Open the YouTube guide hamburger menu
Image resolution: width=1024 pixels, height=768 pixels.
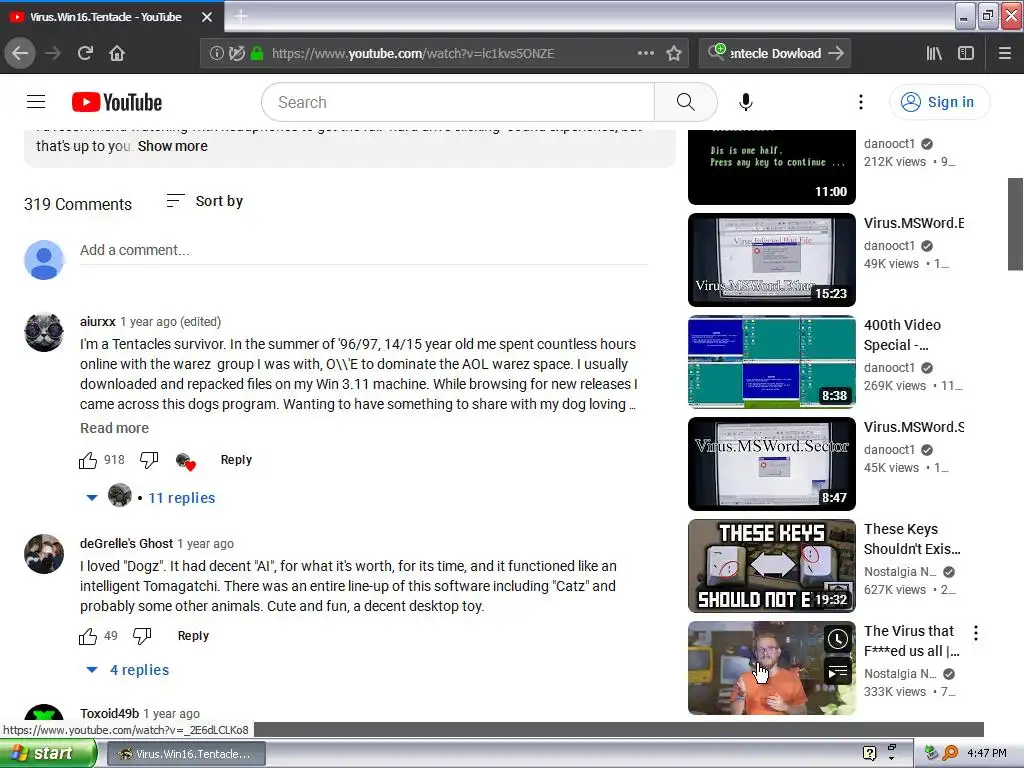pyautogui.click(x=36, y=102)
